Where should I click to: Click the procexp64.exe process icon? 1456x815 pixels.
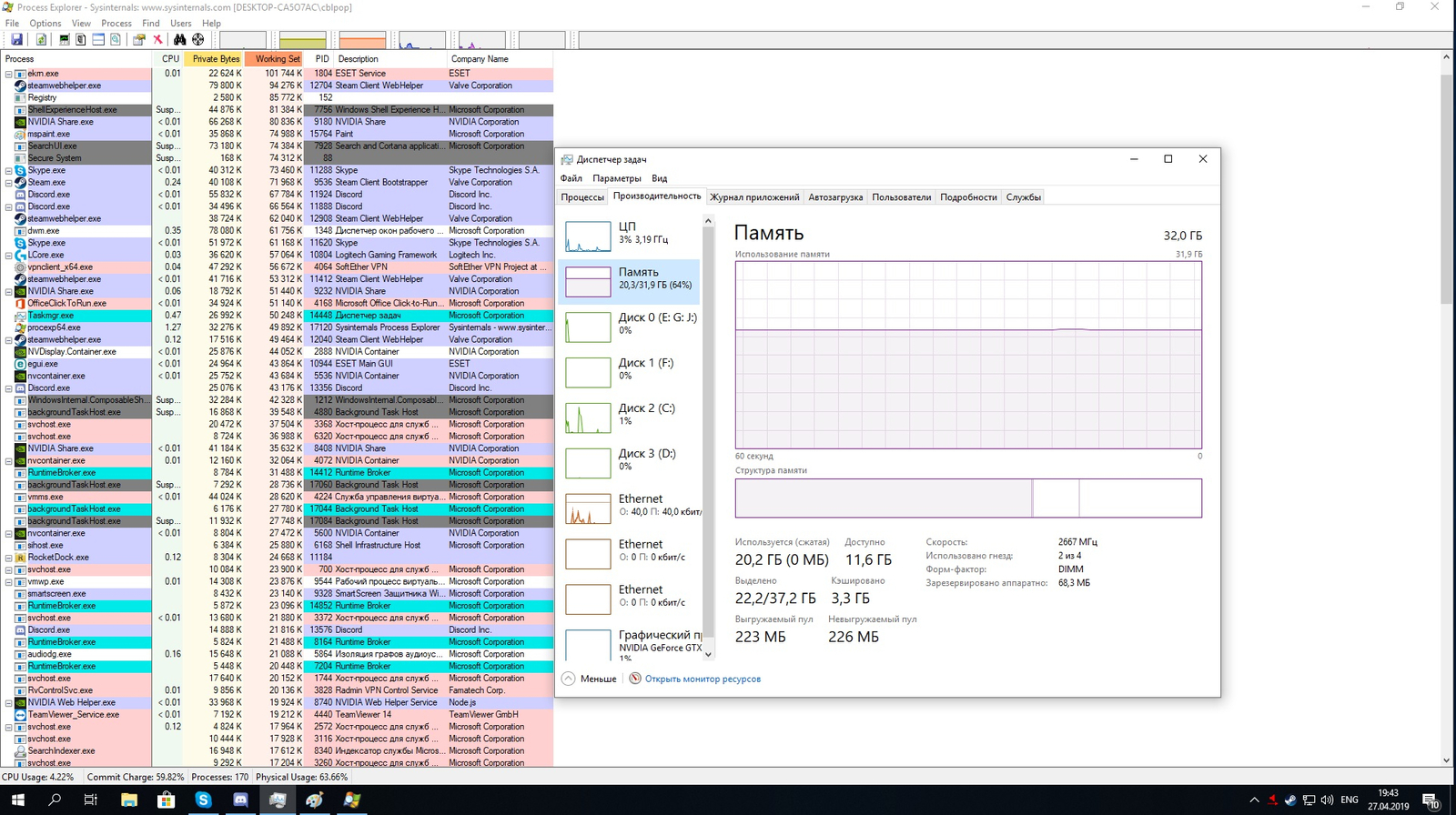click(20, 327)
